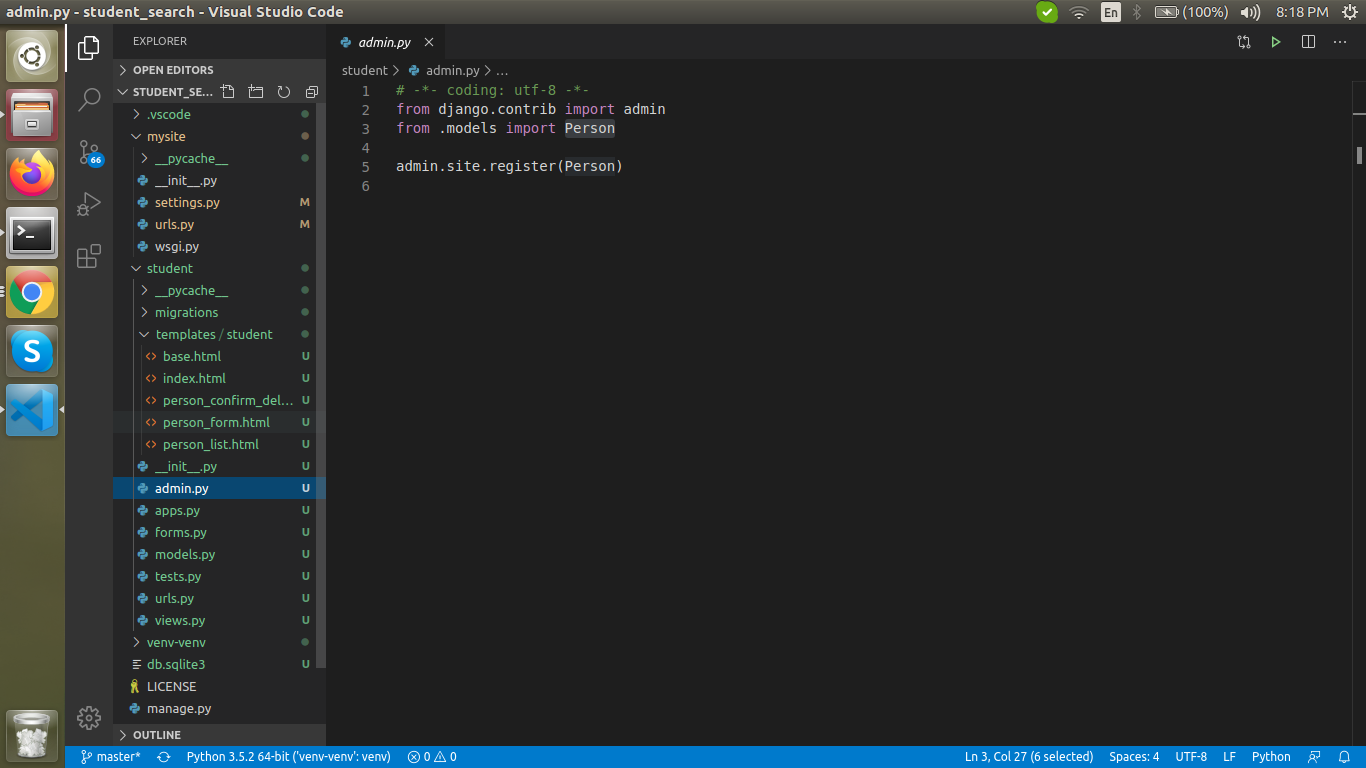This screenshot has width=1366, height=768.
Task: Click the New Folder icon in Explorer header
Action: 256,92
